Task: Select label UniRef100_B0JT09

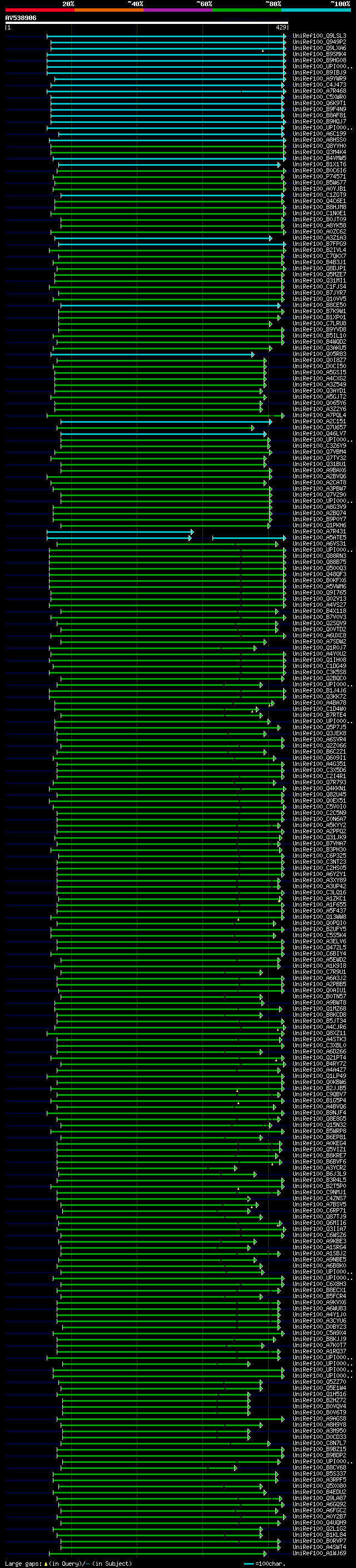Action: click(x=319, y=219)
